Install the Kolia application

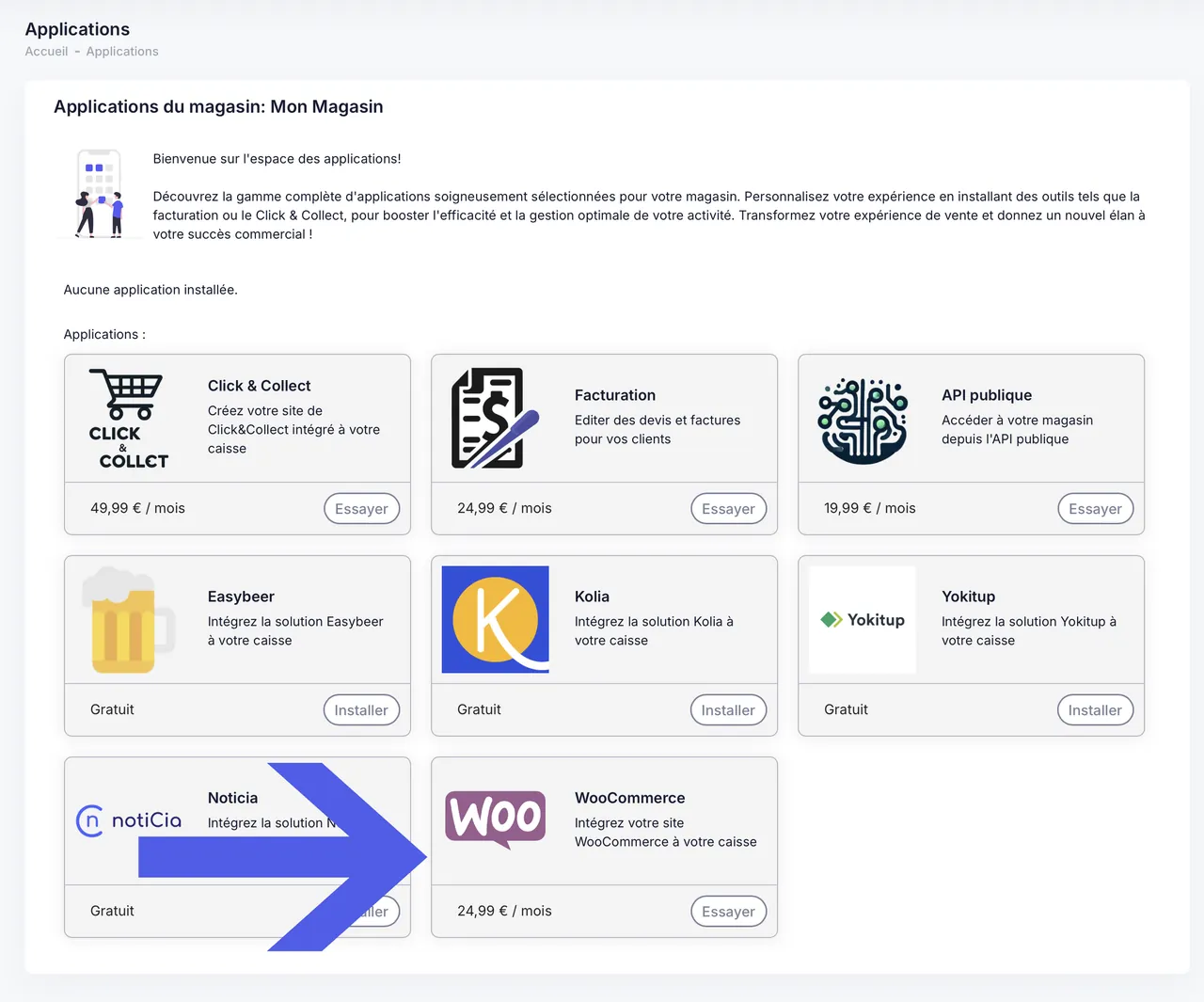point(729,710)
